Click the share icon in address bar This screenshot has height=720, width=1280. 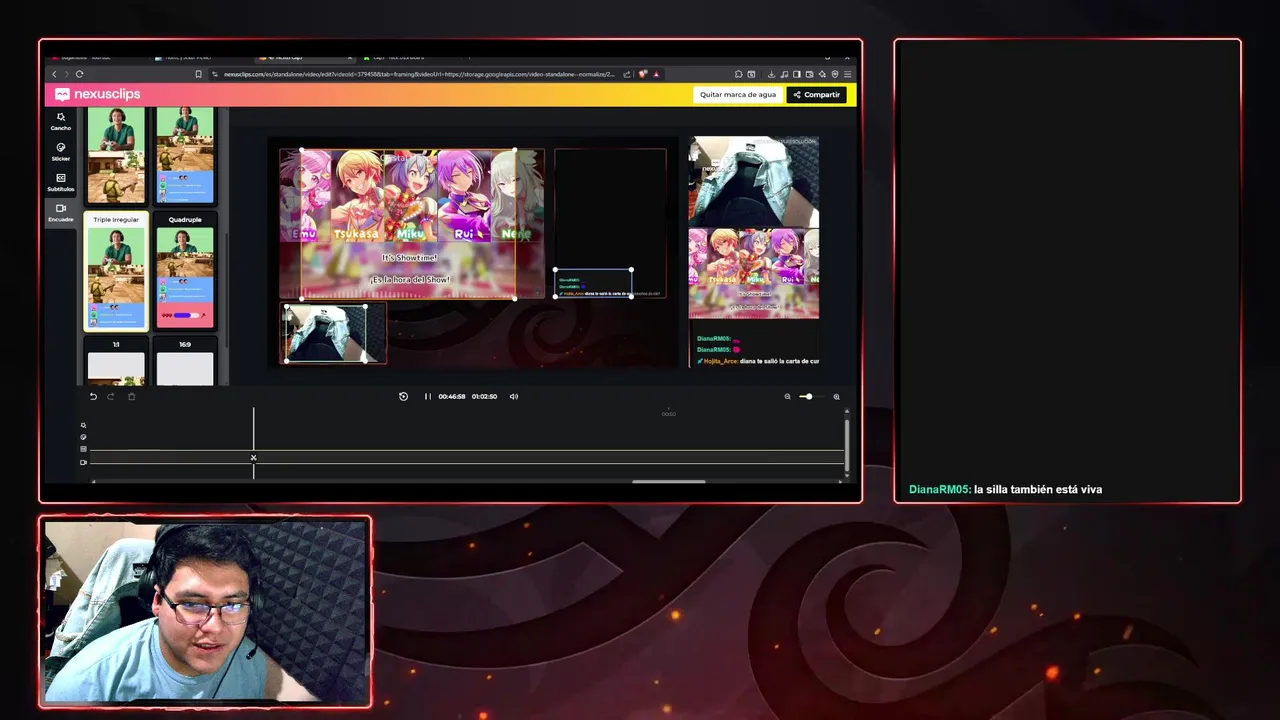tap(627, 74)
